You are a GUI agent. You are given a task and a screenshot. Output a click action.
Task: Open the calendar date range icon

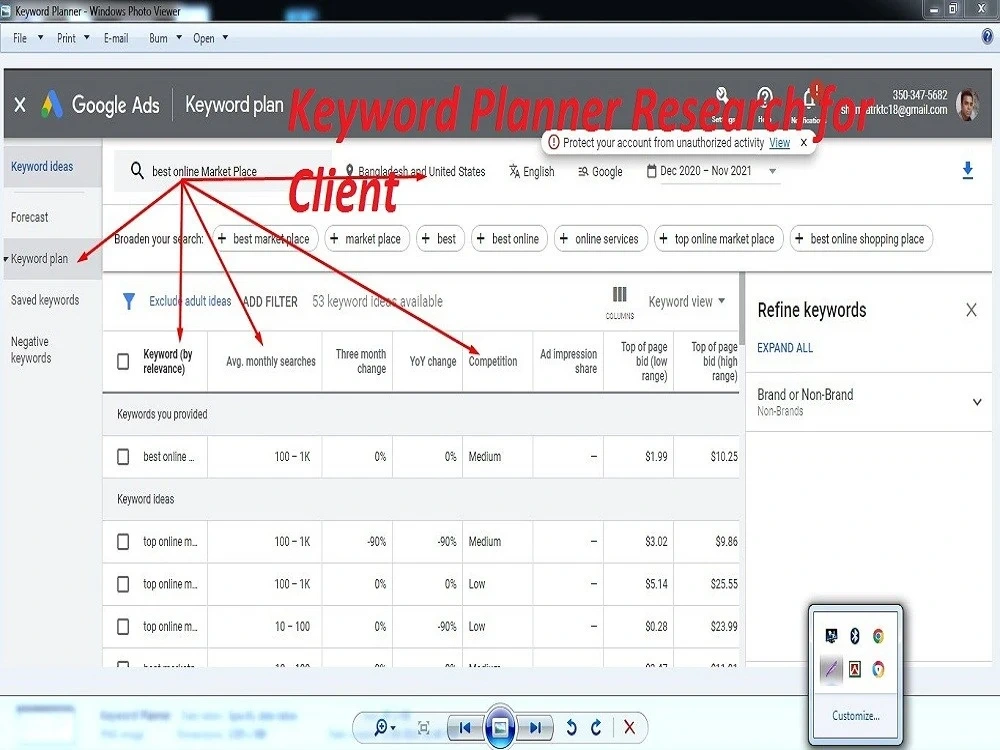pyautogui.click(x=651, y=171)
